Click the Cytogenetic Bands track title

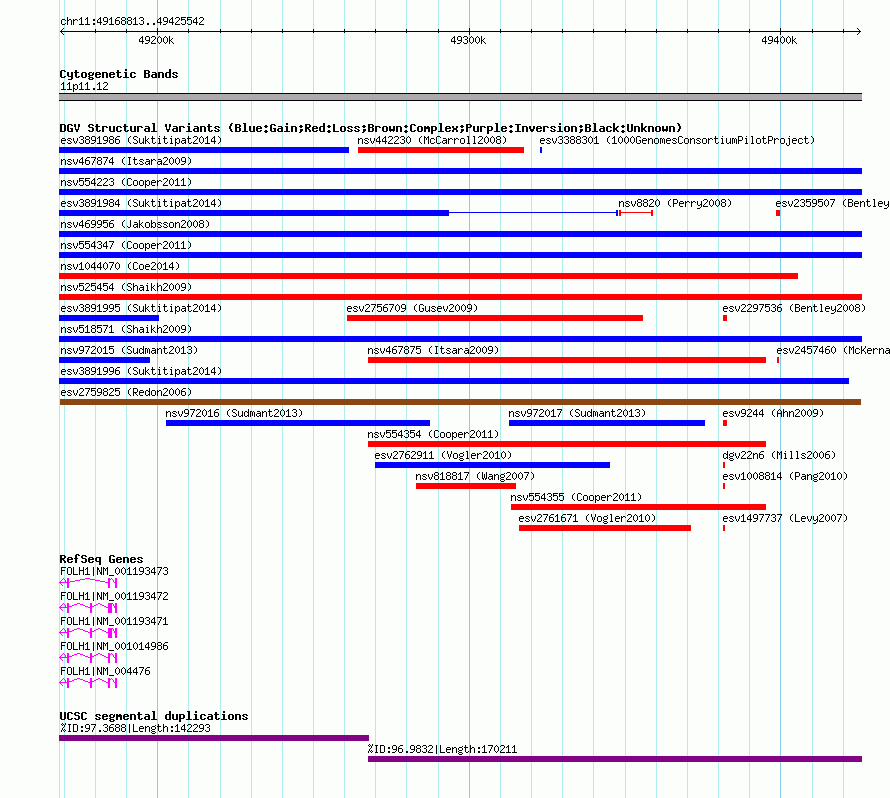click(x=119, y=74)
